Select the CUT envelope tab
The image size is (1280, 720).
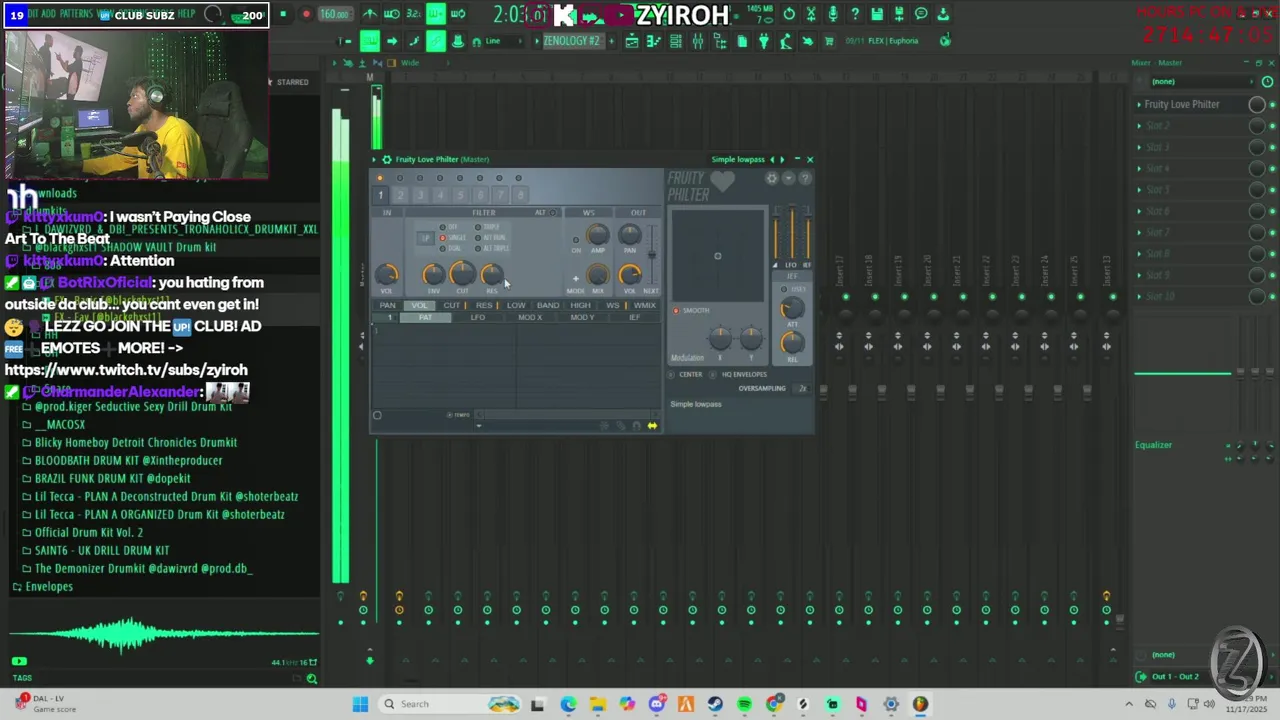point(452,305)
